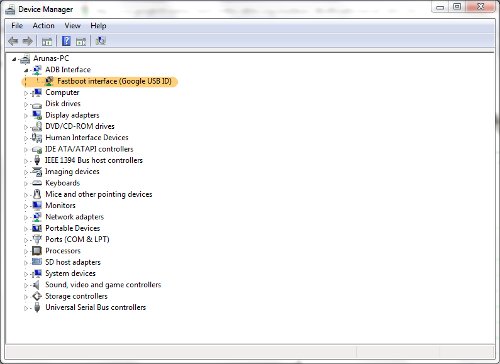Open the Help toolbar icon with question mark
Screen dimensions: 500x364
66,41
